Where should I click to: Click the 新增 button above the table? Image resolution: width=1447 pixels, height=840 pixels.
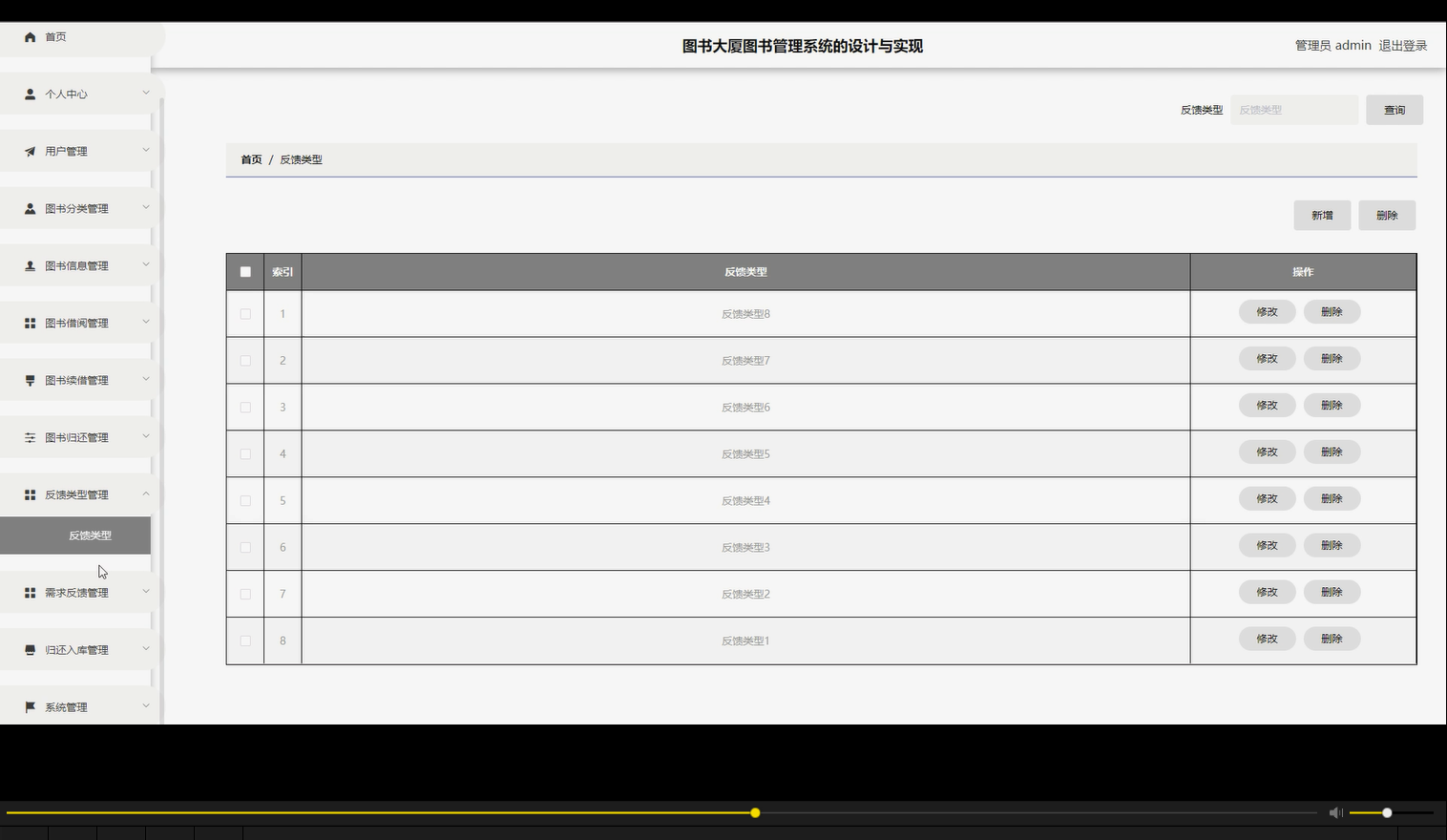pos(1322,216)
